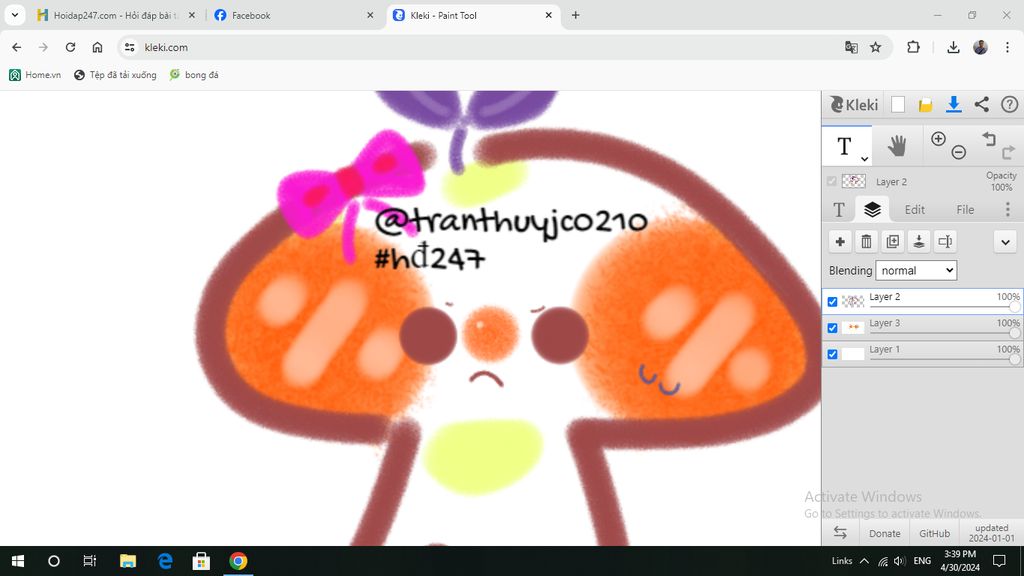
Task: Open the Edit tab
Action: (914, 210)
